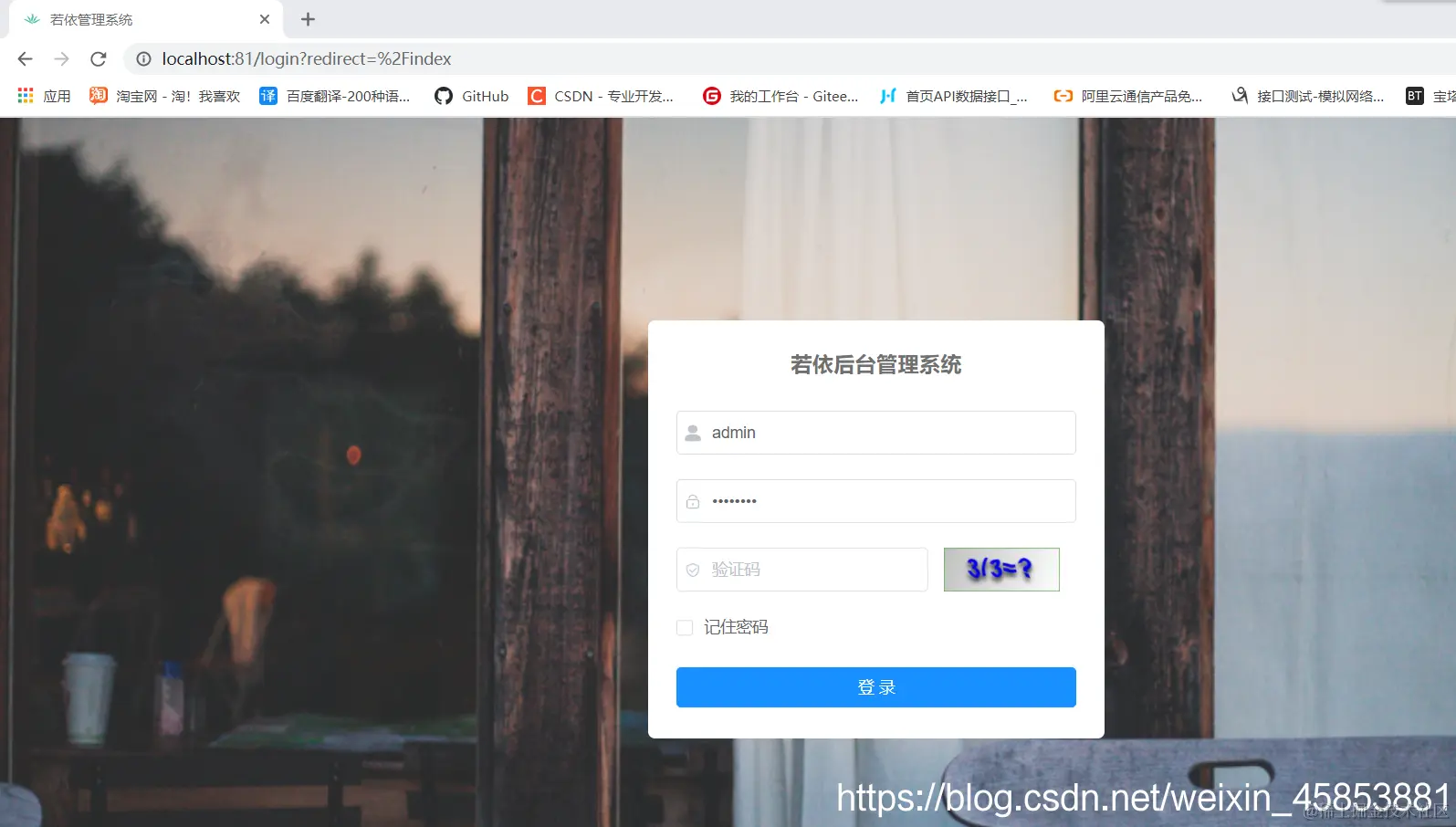Click the 登录 login button
Viewport: 1456px width, 827px height.
tap(875, 687)
